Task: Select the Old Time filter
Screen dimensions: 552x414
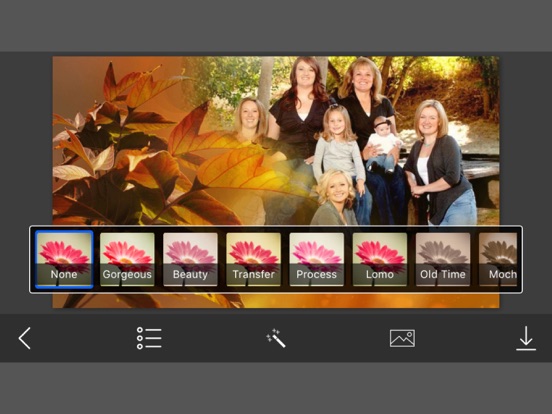Action: pyautogui.click(x=443, y=259)
